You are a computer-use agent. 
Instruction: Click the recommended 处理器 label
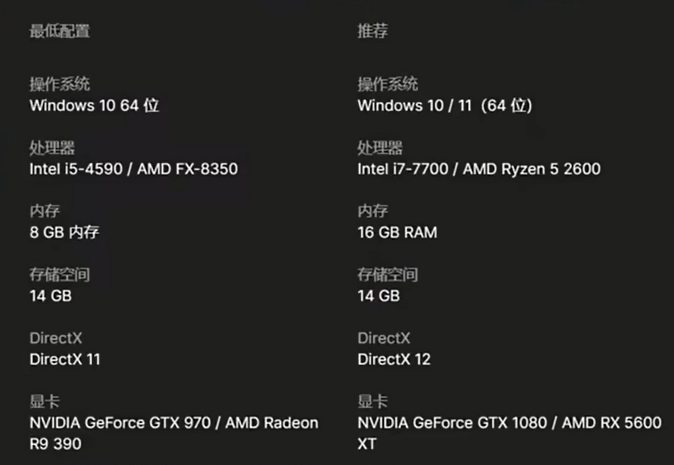(380, 148)
